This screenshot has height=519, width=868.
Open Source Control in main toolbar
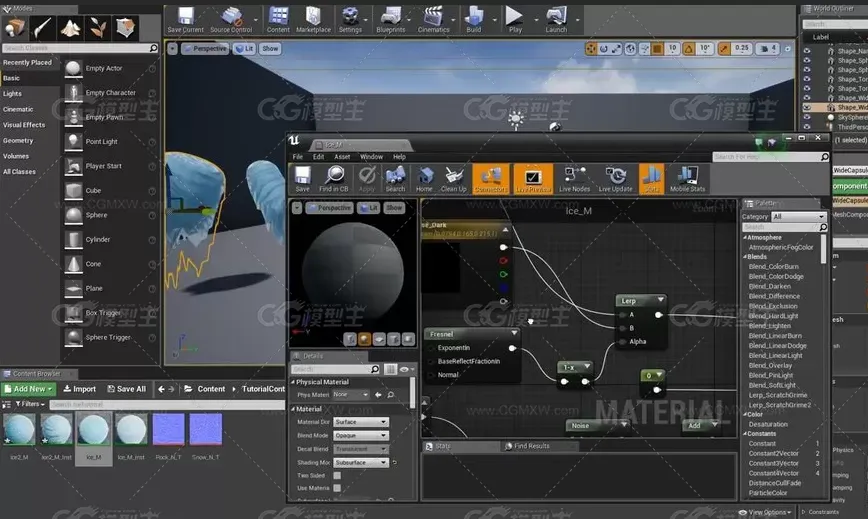231,20
